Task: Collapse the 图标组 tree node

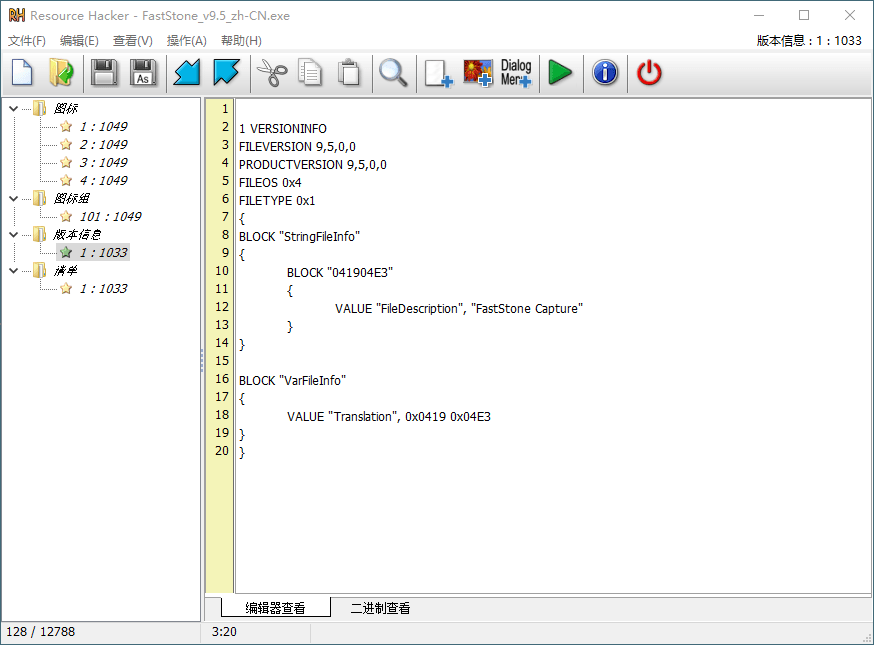Action: pos(14,198)
